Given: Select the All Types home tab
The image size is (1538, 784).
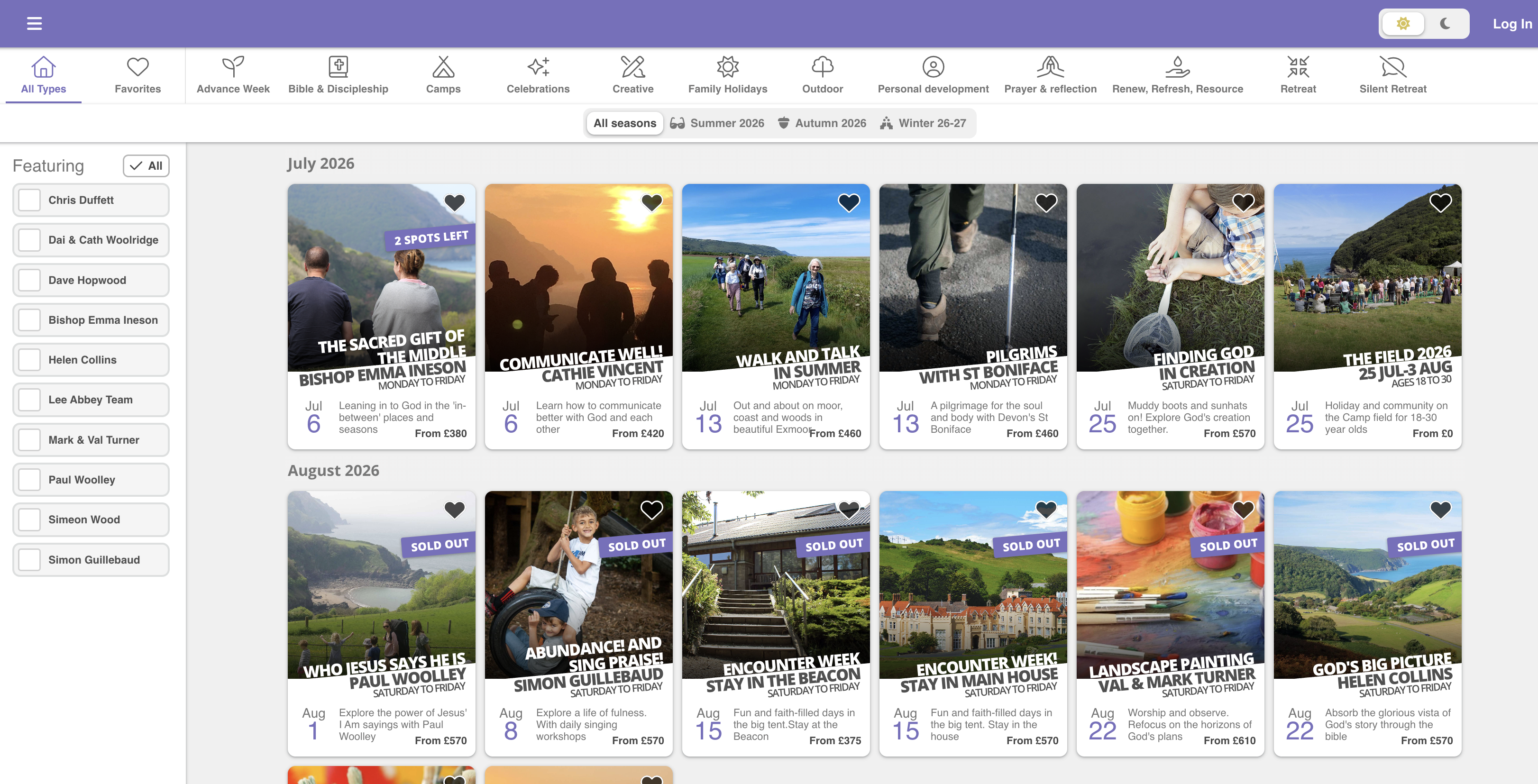Looking at the screenshot, I should pos(44,75).
